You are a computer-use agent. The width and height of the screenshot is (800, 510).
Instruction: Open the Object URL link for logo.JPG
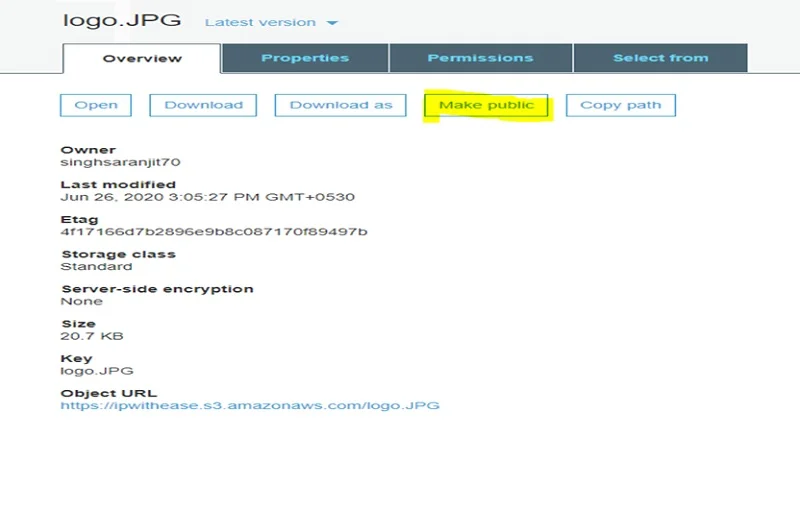(250, 406)
